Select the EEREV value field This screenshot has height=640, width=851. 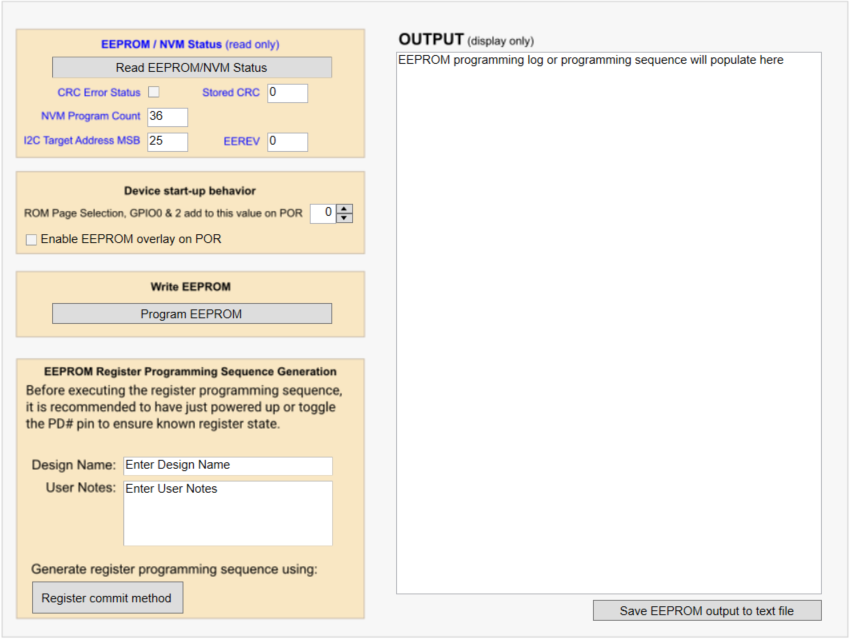point(287,141)
